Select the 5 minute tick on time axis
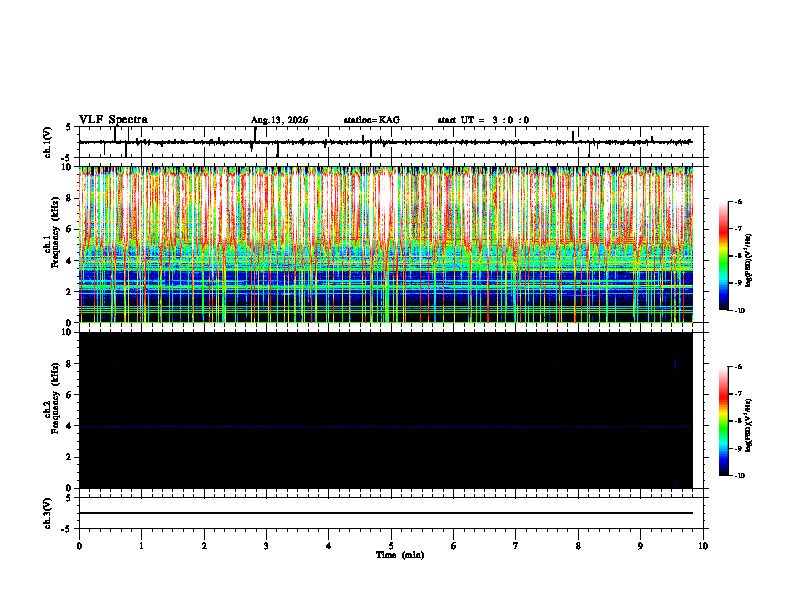This screenshot has width=792, height=612. (391, 546)
